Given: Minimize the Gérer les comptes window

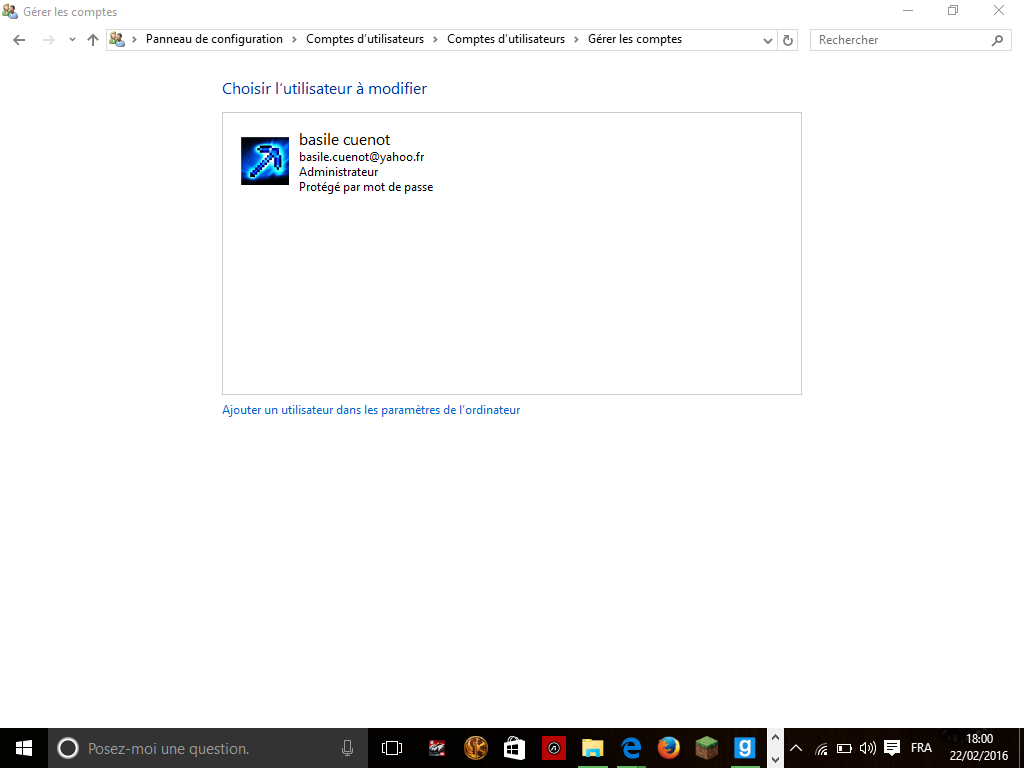Looking at the screenshot, I should tap(908, 10).
